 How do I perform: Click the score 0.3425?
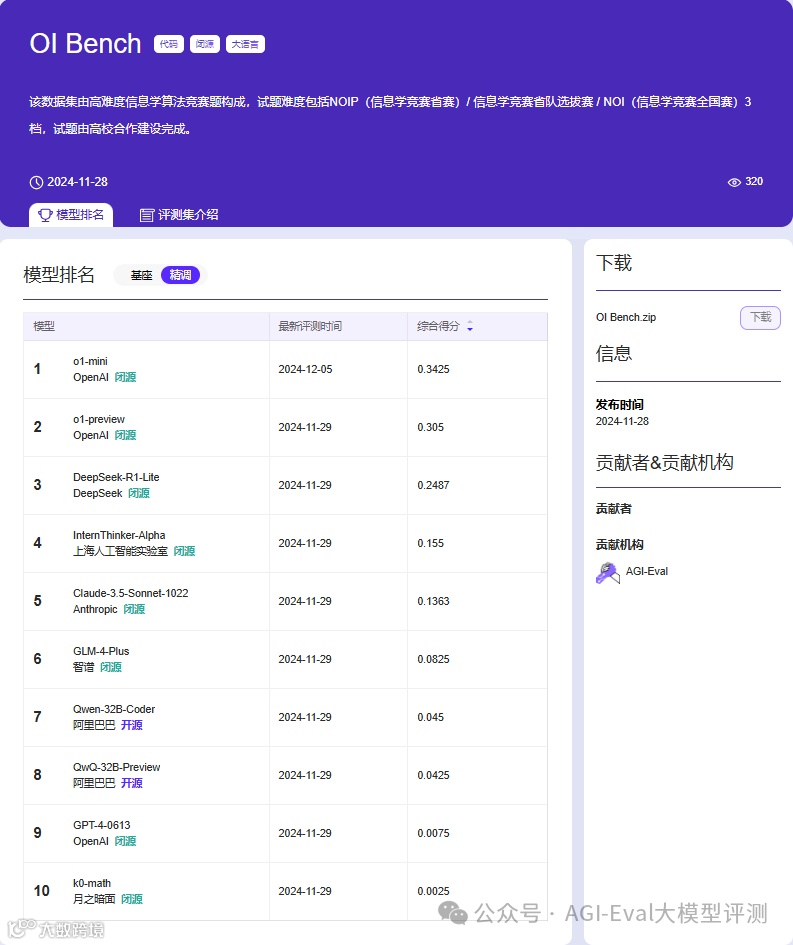click(x=433, y=369)
